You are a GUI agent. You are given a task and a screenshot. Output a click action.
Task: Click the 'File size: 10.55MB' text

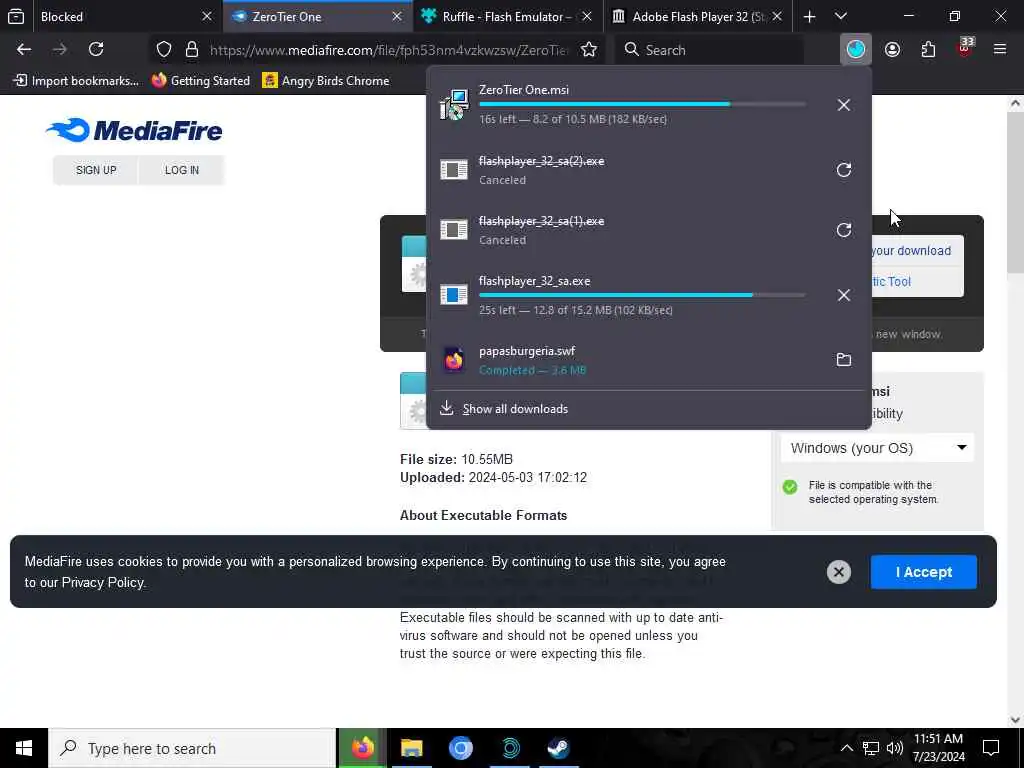(x=456, y=459)
